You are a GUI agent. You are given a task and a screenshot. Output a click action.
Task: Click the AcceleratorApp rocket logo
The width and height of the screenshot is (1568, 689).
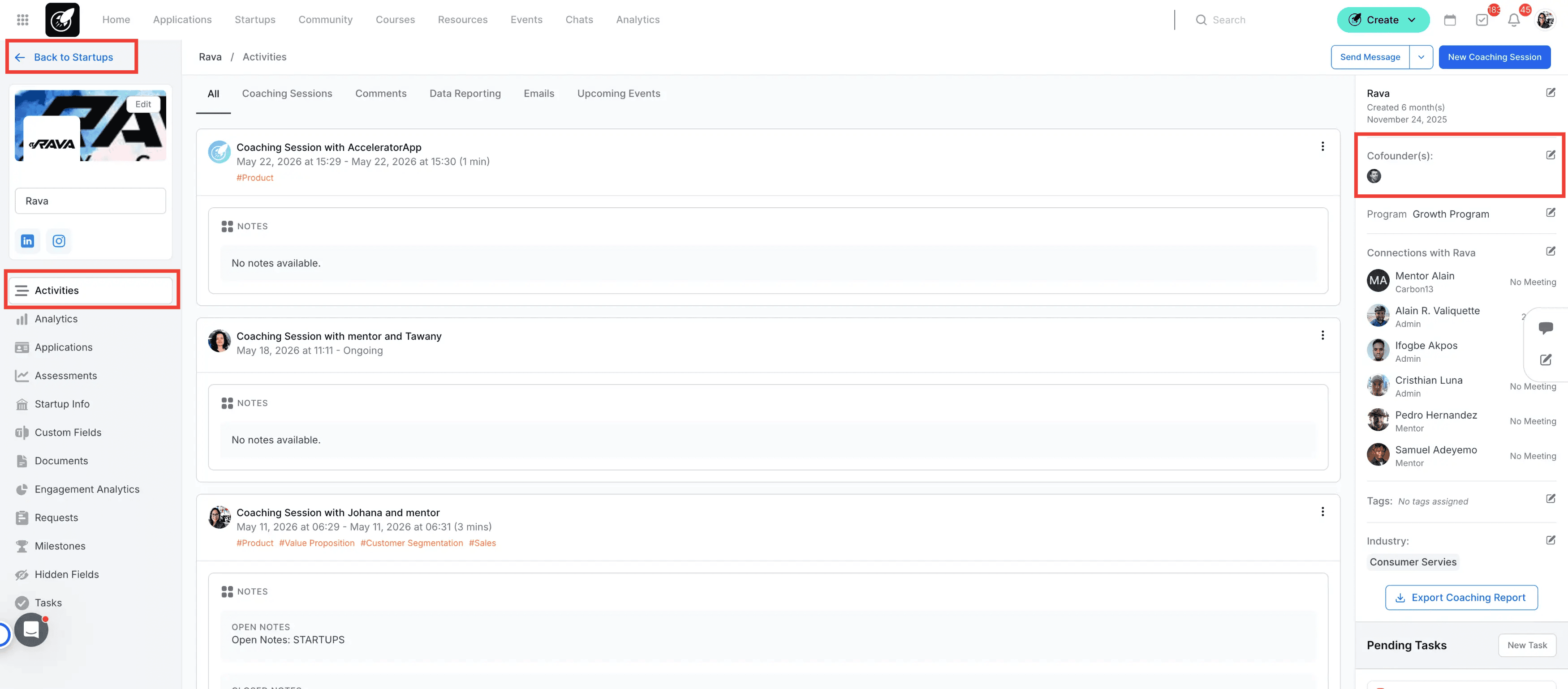pos(62,19)
